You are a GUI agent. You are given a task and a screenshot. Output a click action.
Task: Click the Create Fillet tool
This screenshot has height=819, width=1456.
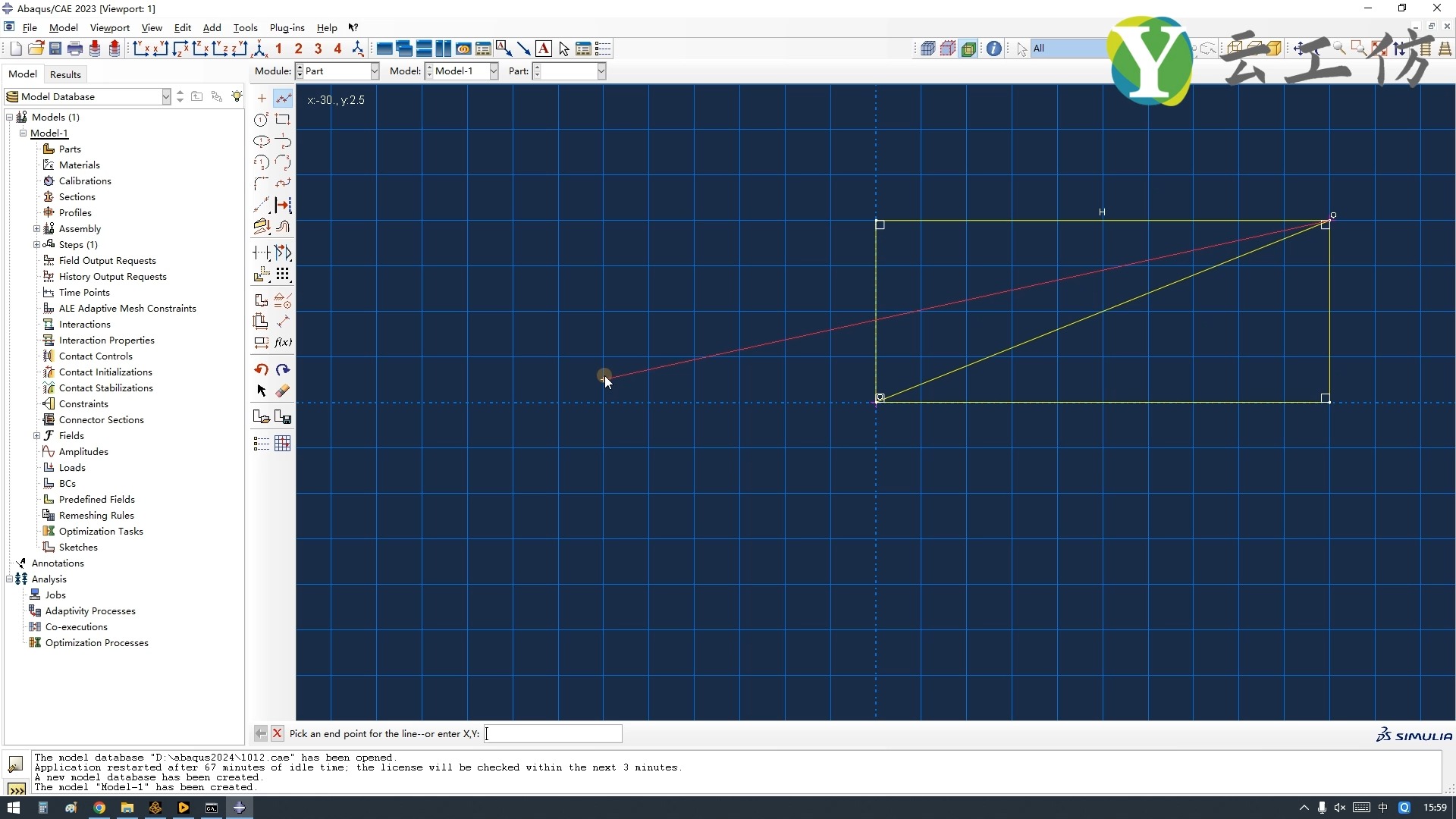tap(261, 184)
